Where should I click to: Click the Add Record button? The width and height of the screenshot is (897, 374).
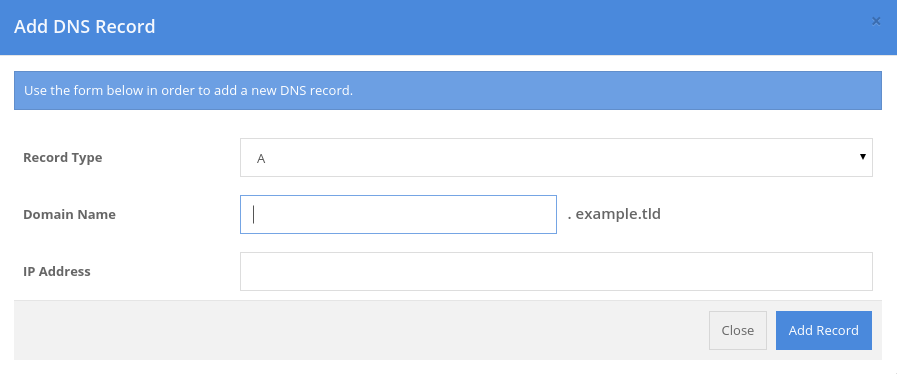(x=824, y=331)
